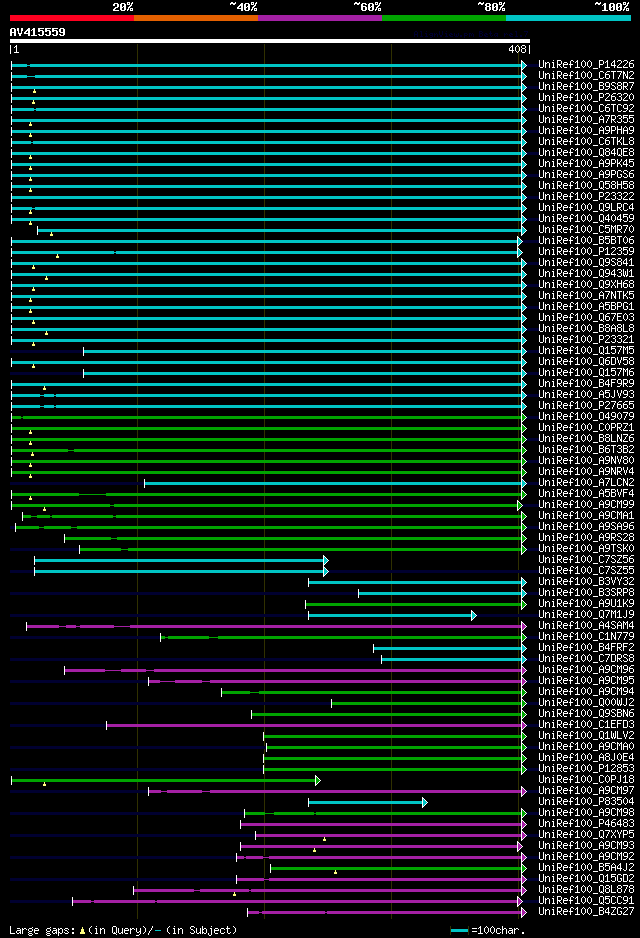The width and height of the screenshot is (640, 938).
Task: Open hit UniRef100_C6T7N2
Action: point(586,75)
